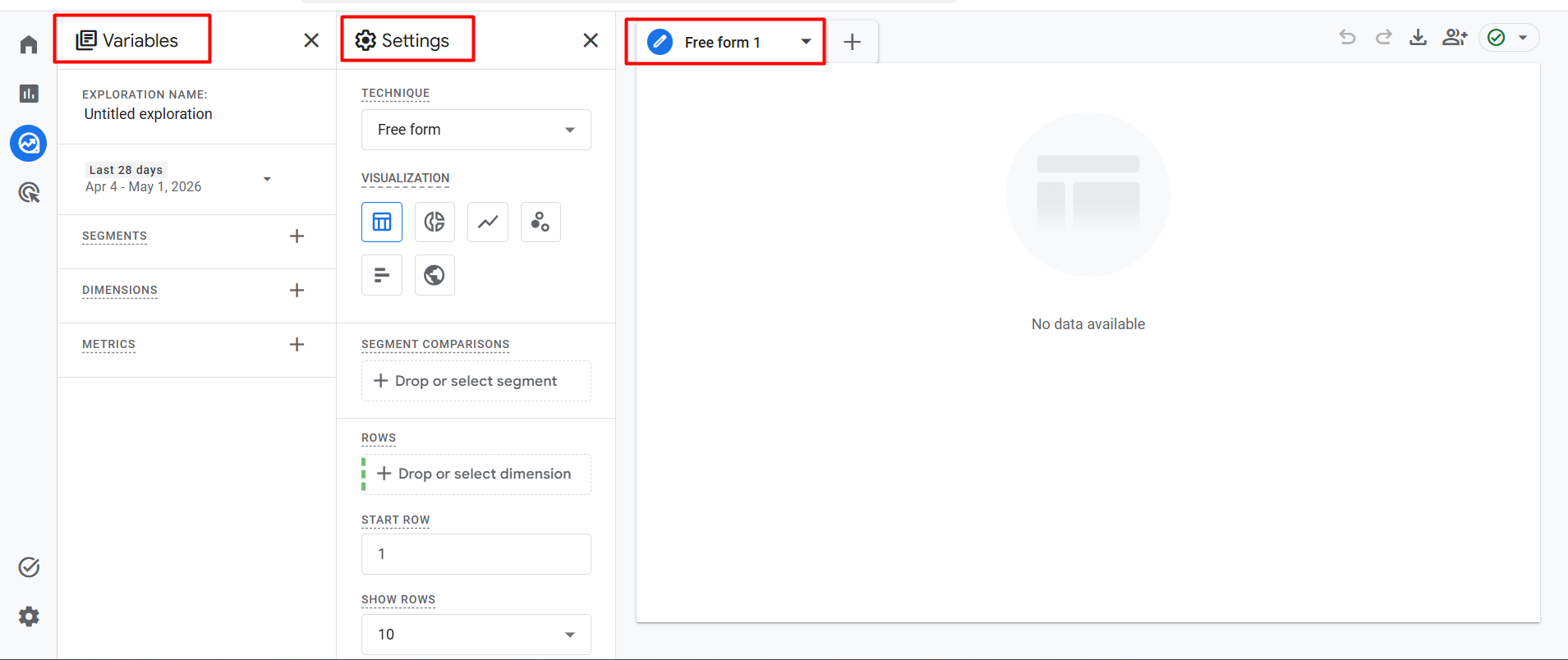Click the Start row input field
Image resolution: width=1568 pixels, height=660 pixels.
[476, 554]
